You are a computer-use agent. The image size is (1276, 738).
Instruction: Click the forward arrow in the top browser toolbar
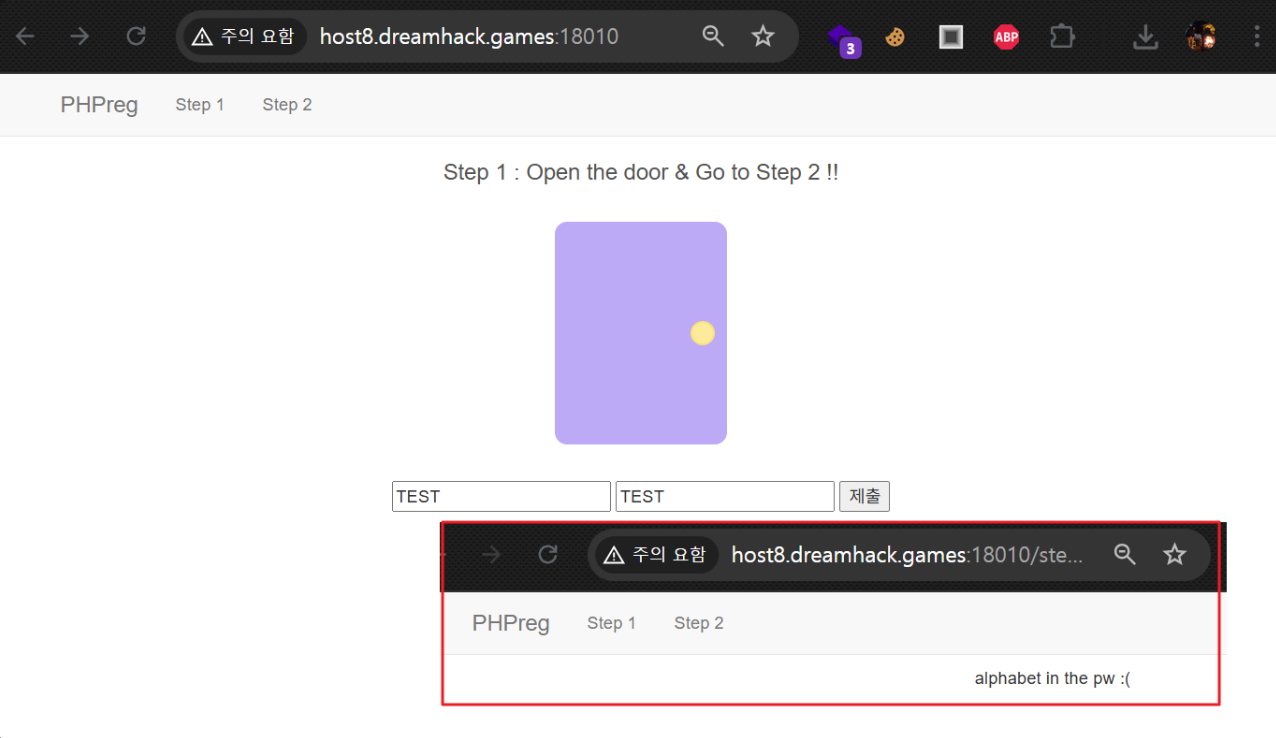point(80,37)
